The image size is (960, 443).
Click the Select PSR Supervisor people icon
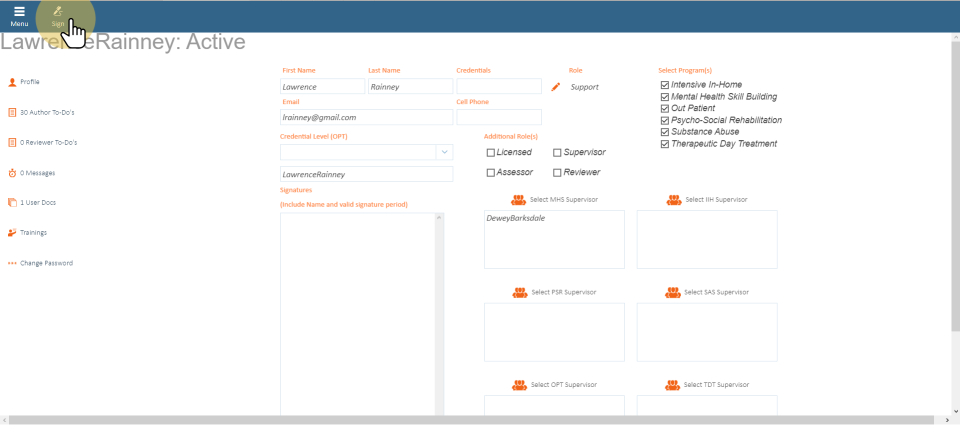point(520,292)
